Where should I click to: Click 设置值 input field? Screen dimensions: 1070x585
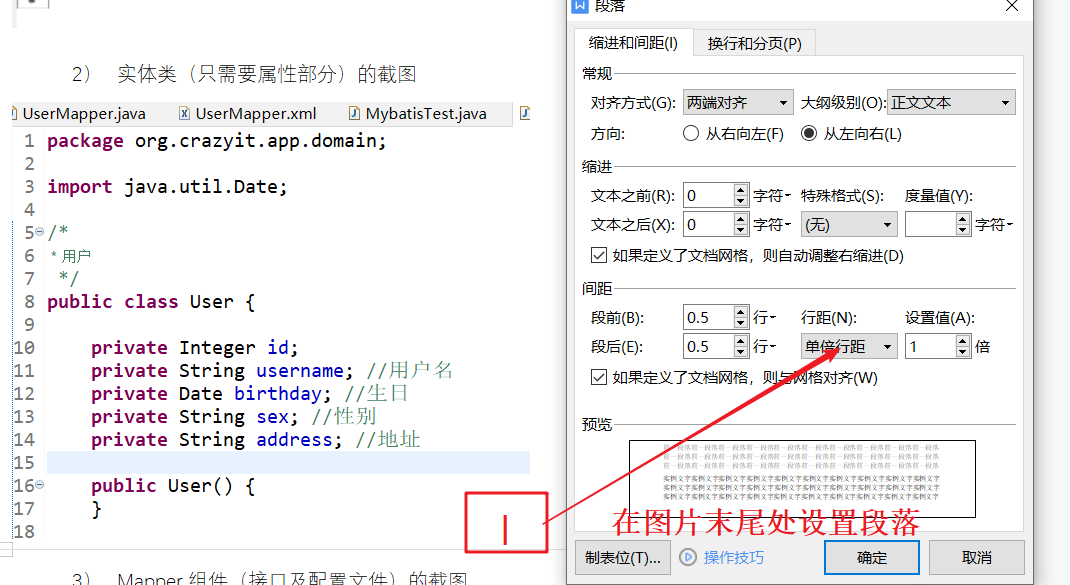(x=931, y=346)
